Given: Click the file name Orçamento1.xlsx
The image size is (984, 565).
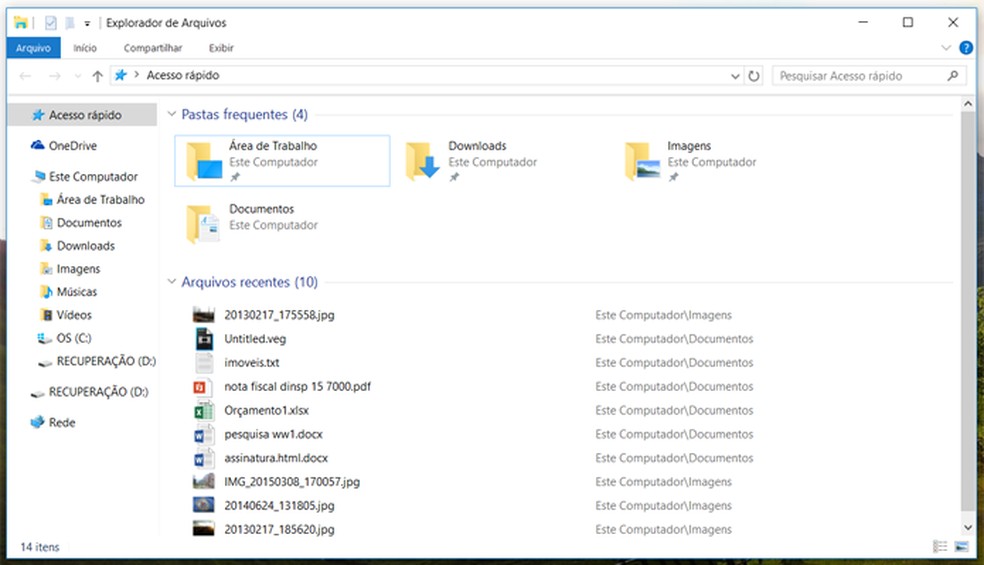Looking at the screenshot, I should (266, 411).
